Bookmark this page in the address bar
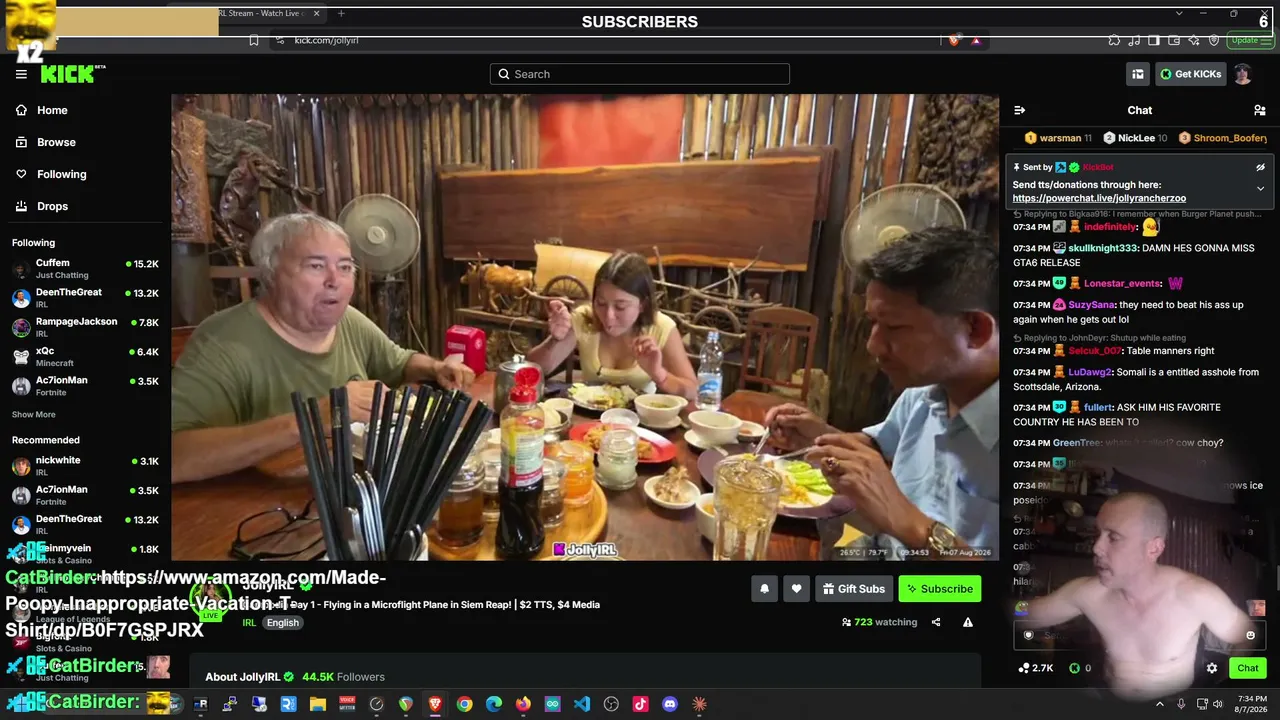Image resolution: width=1280 pixels, height=720 pixels. (x=254, y=40)
